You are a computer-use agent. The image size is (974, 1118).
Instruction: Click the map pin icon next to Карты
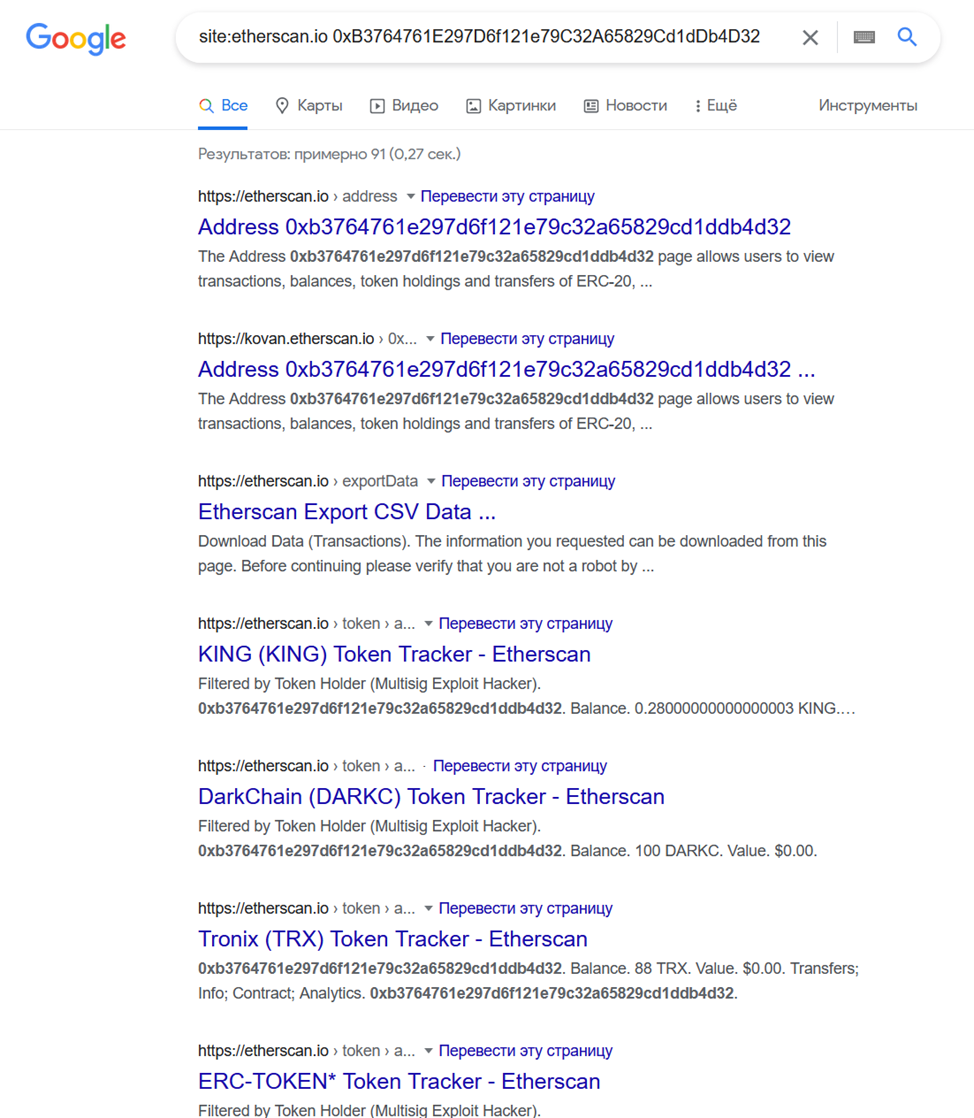coord(282,105)
